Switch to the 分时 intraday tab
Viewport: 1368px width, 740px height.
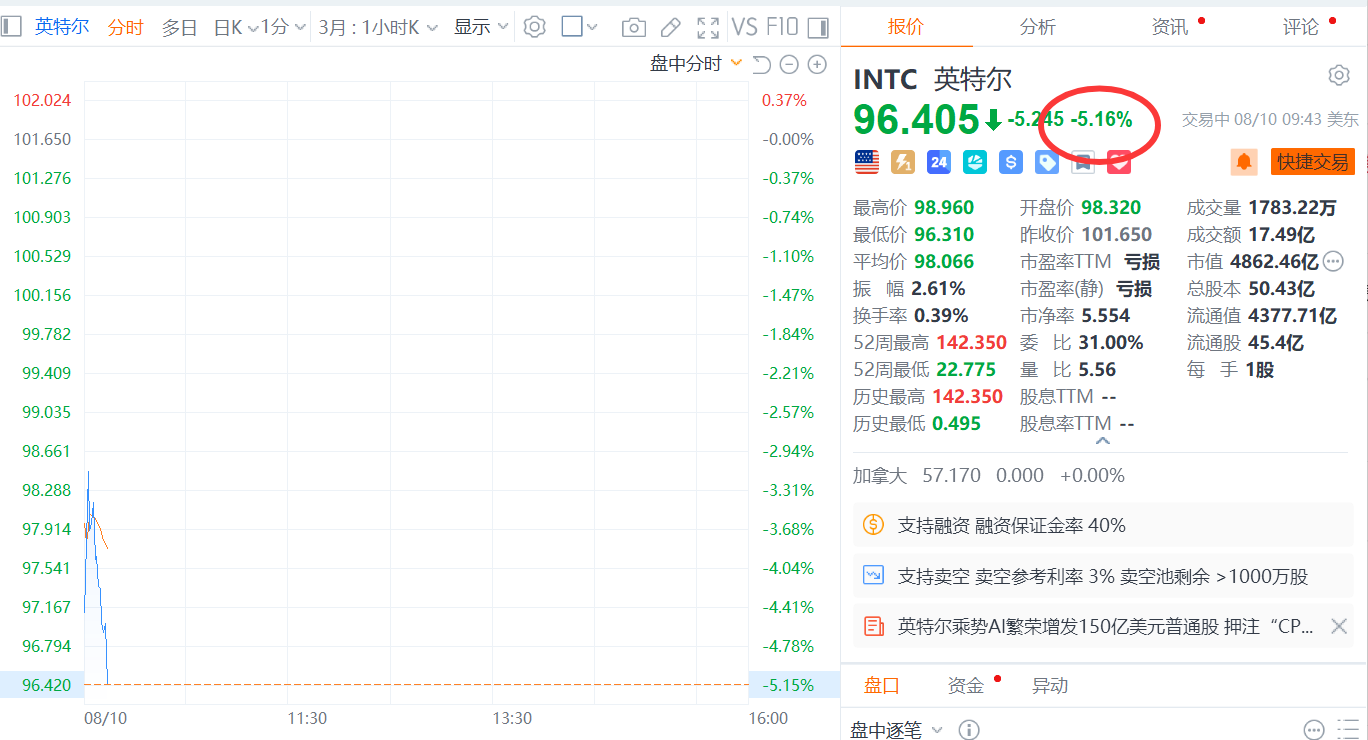pos(126,27)
